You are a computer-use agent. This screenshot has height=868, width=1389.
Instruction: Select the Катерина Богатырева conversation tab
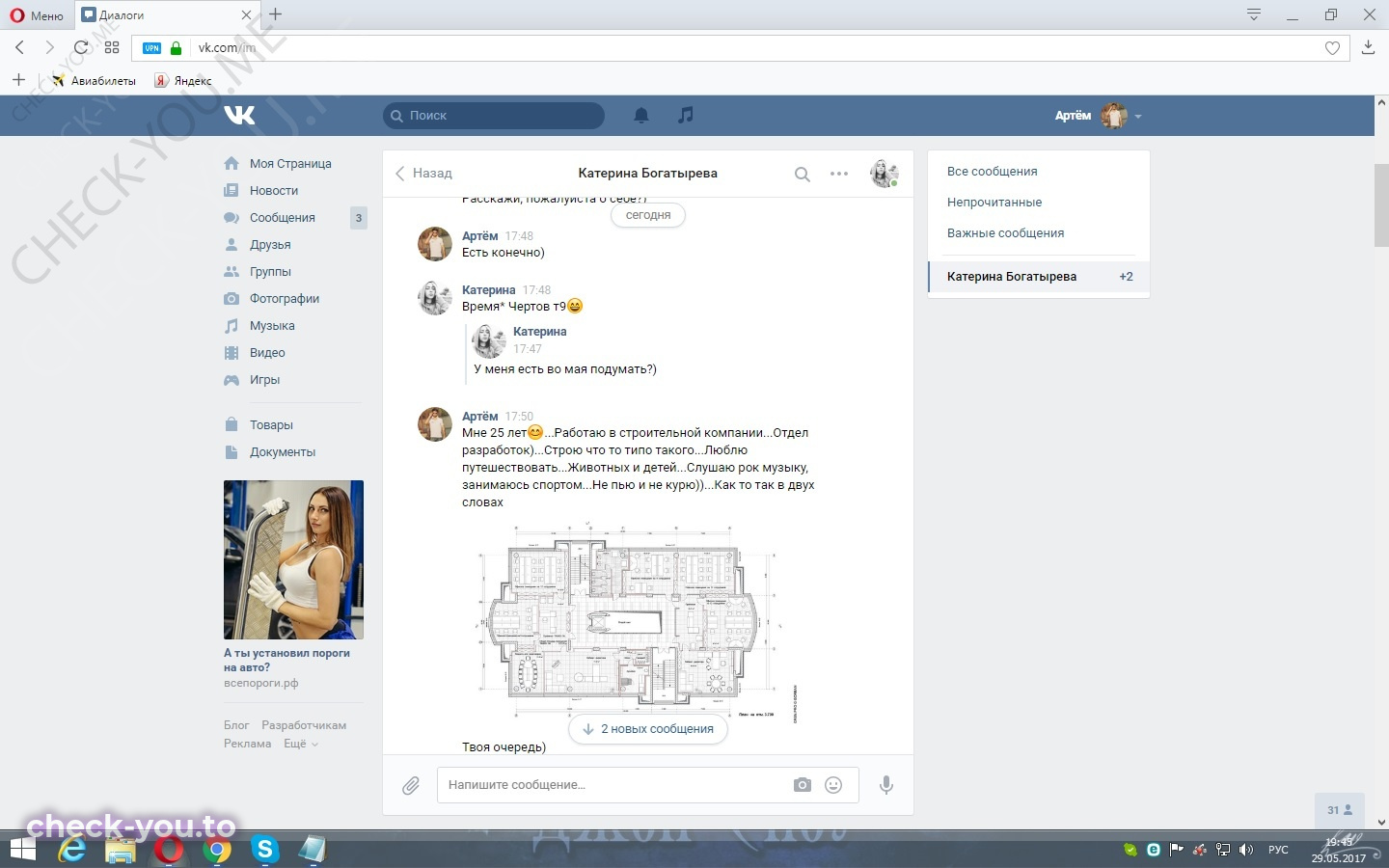1039,277
